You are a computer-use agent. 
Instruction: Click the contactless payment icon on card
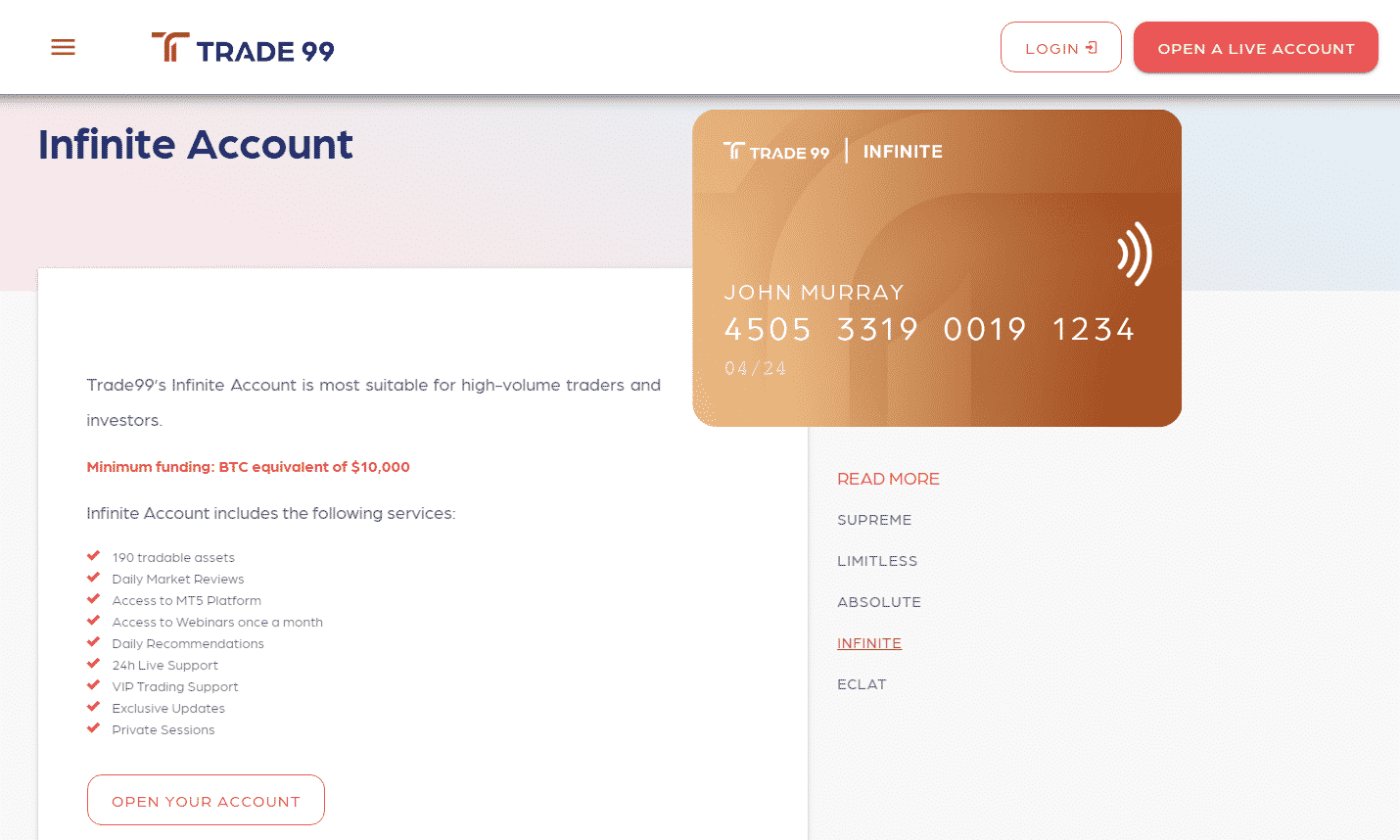[1135, 254]
